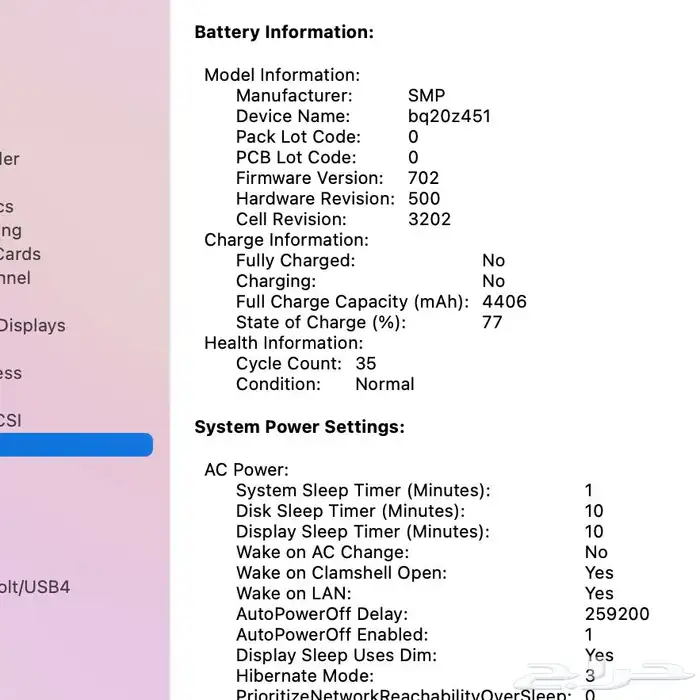Open the Graphics/Displays sidebar entry
Screen dimensions: 700x700
pyautogui.click(x=33, y=325)
